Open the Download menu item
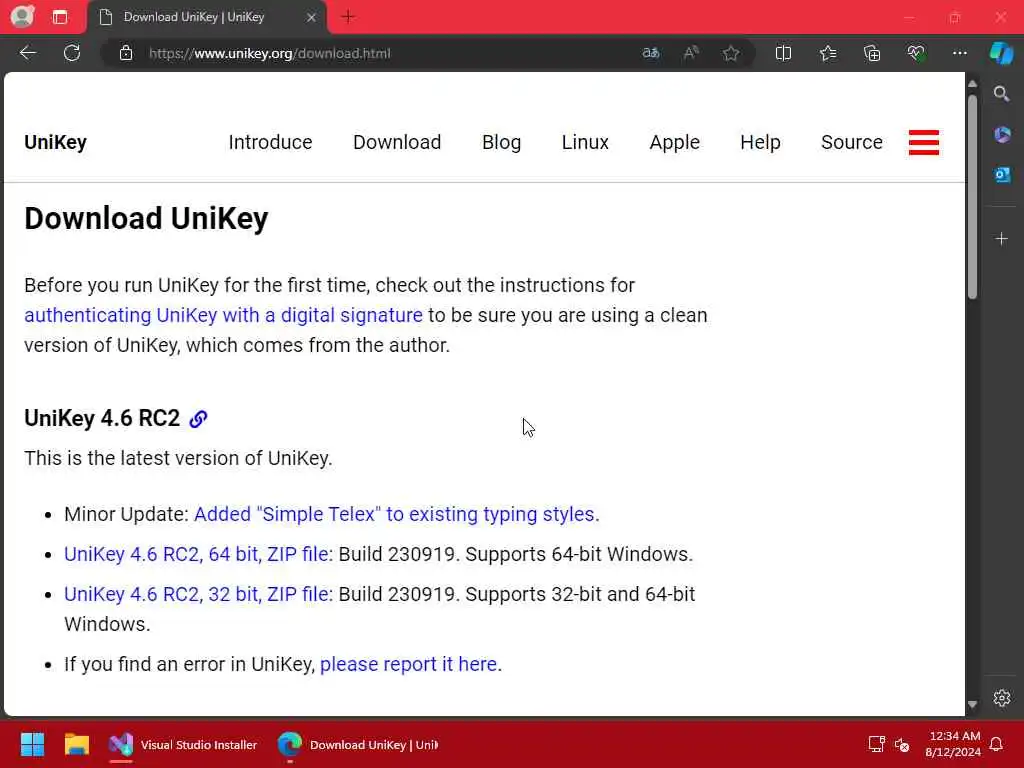 (x=397, y=142)
